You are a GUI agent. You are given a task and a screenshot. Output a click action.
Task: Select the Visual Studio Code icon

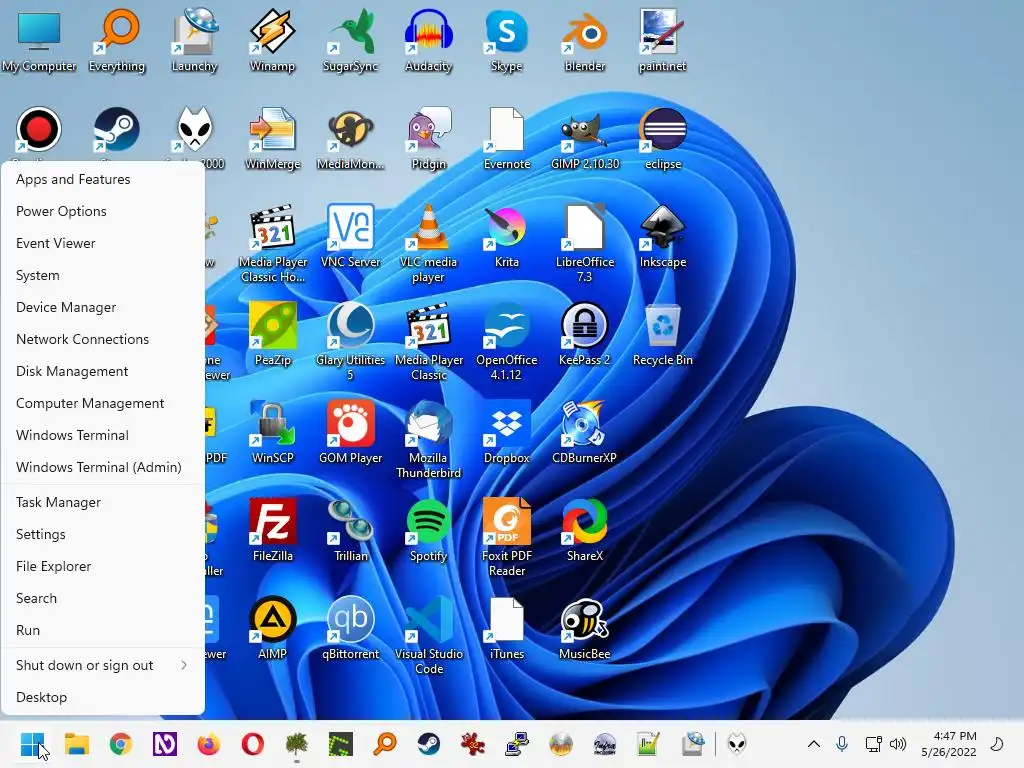tap(428, 635)
